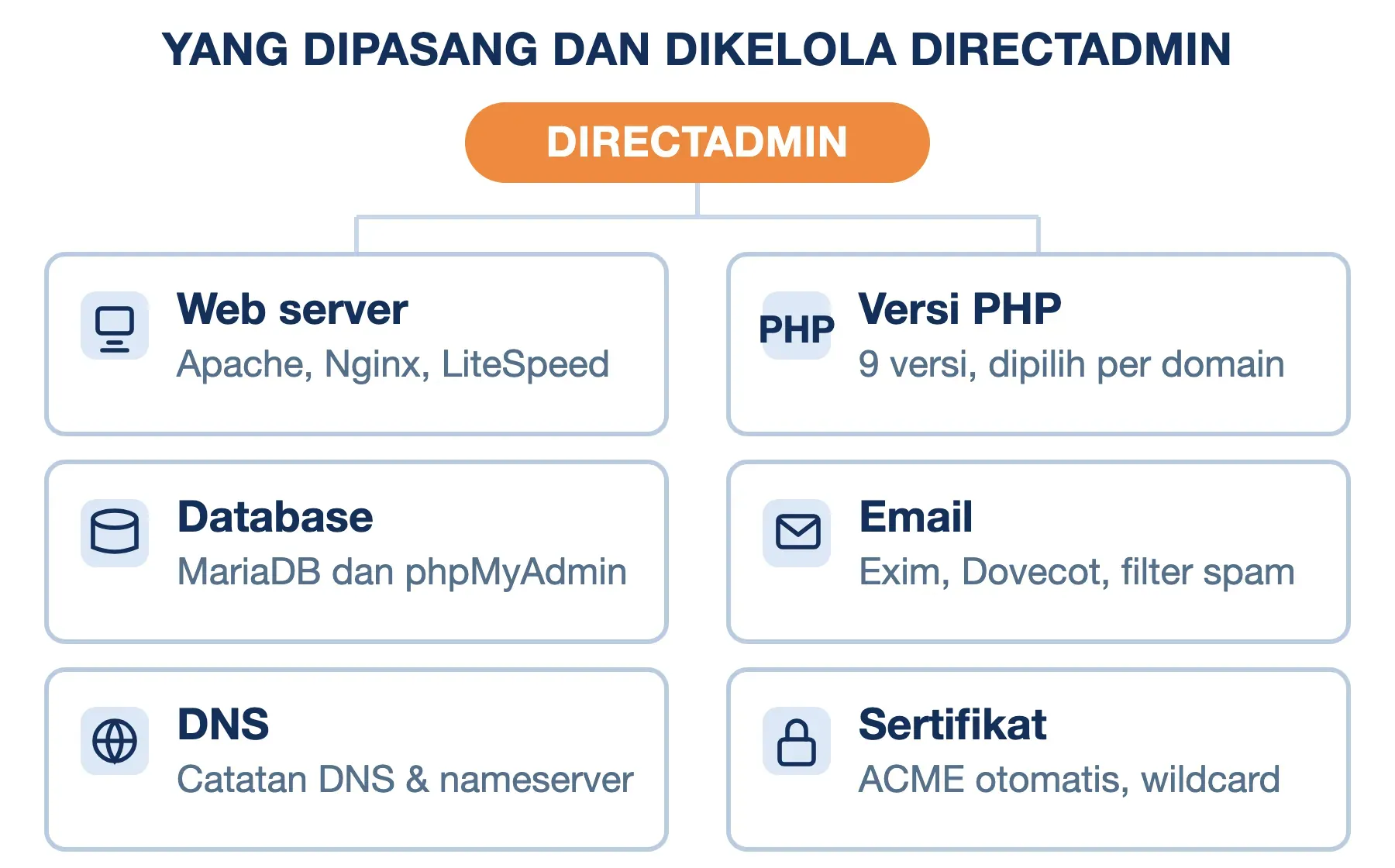Select 'Catatan DNS & nameserver' text

(405, 780)
